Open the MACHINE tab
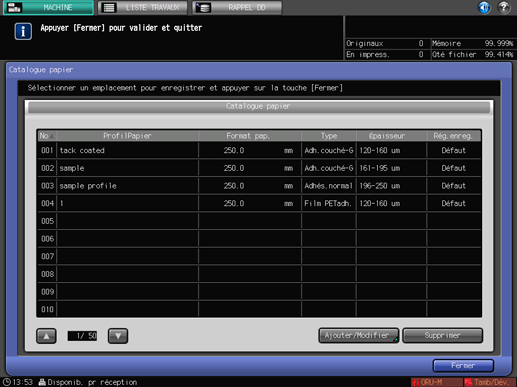Viewport: 517px width, 387px height. [48, 7]
